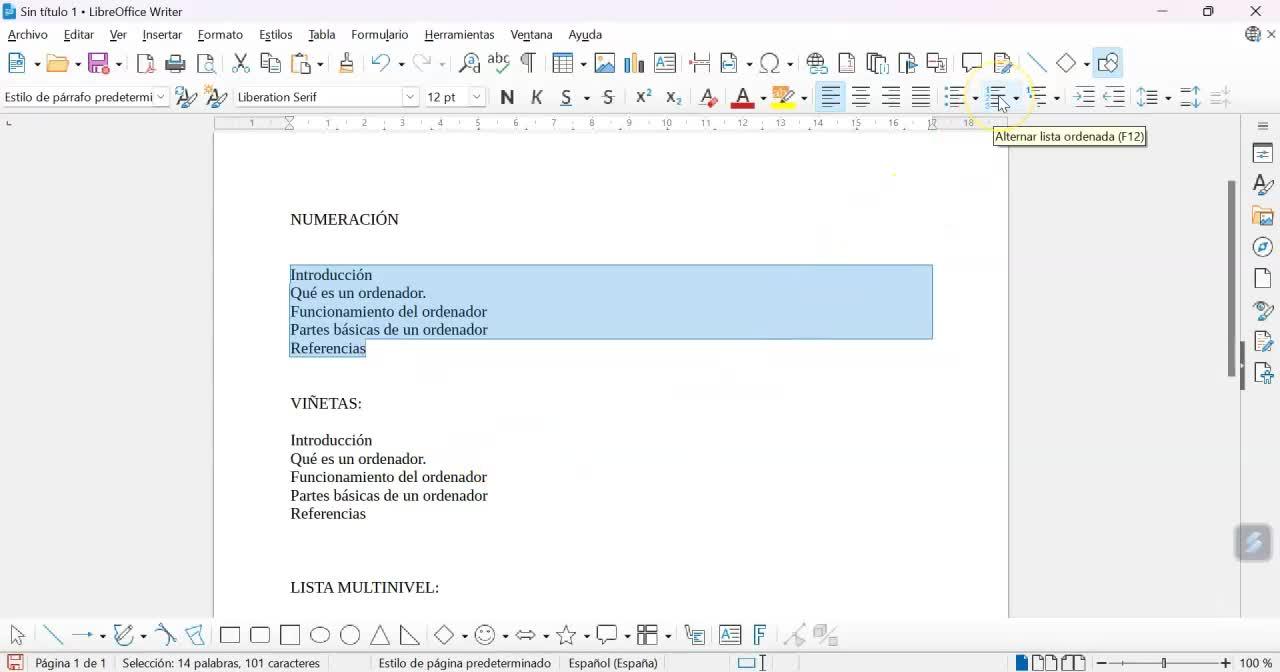Expand the underline style dropdown arrow

(x=587, y=98)
